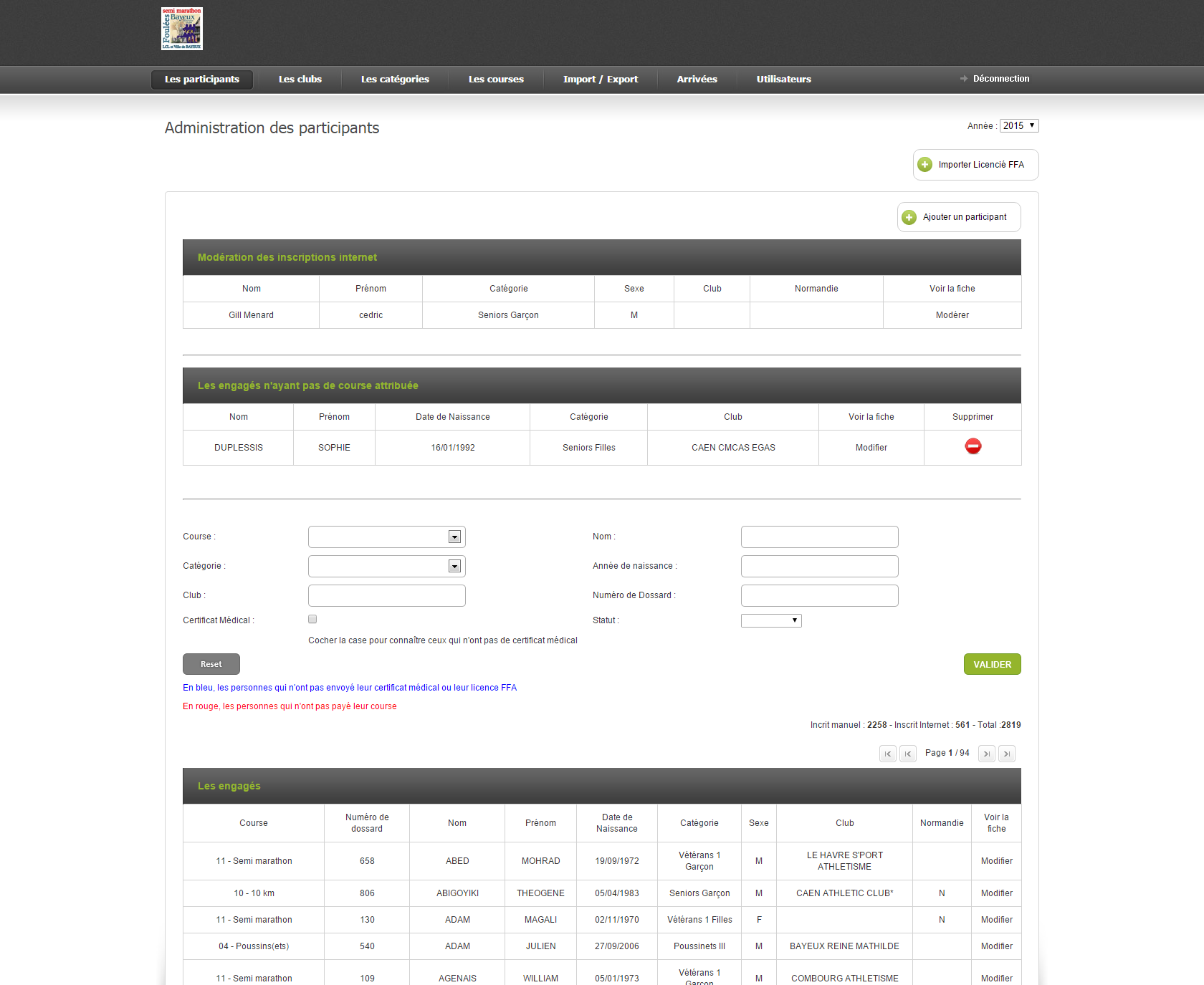Viewport: 1204px width, 985px height.
Task: Go to Import / Export menu
Action: coord(601,80)
